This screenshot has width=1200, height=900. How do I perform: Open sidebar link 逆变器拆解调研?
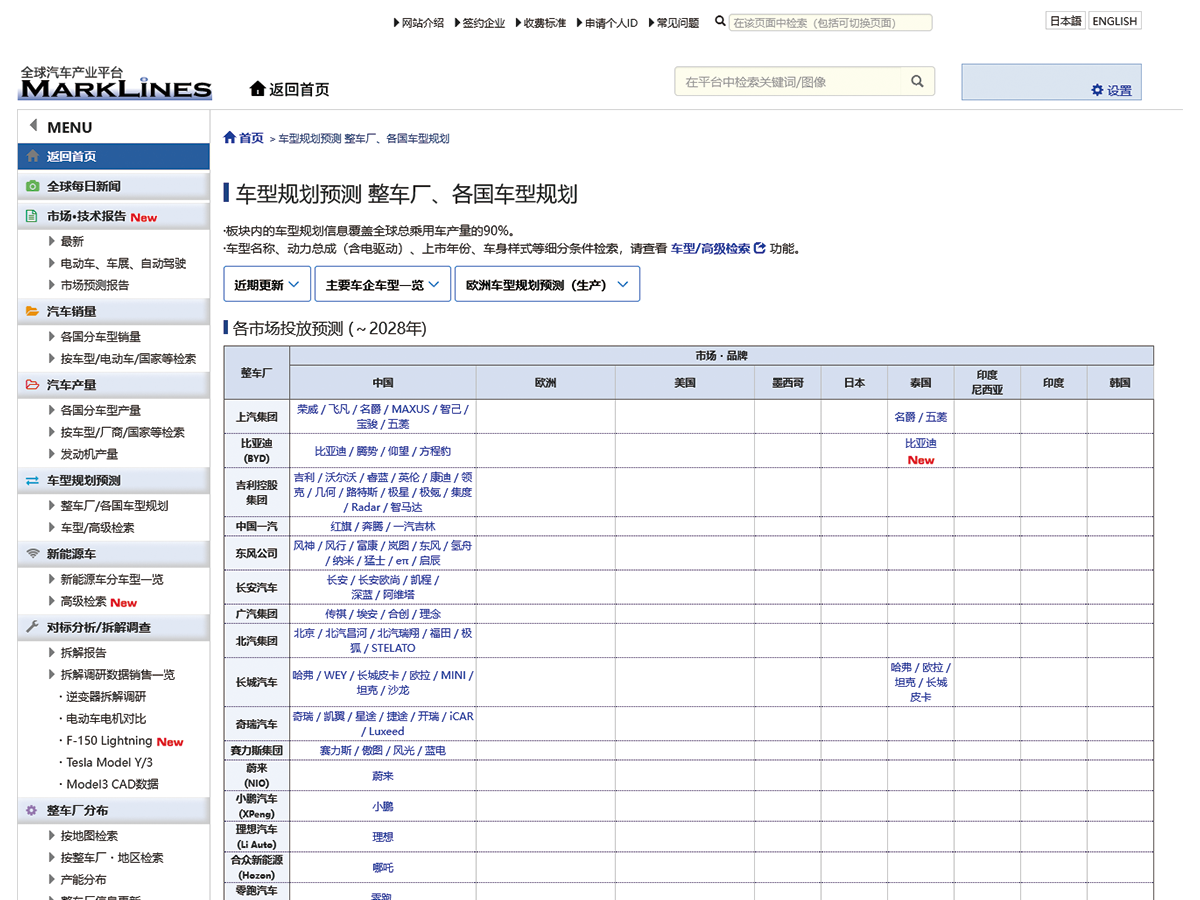105,697
